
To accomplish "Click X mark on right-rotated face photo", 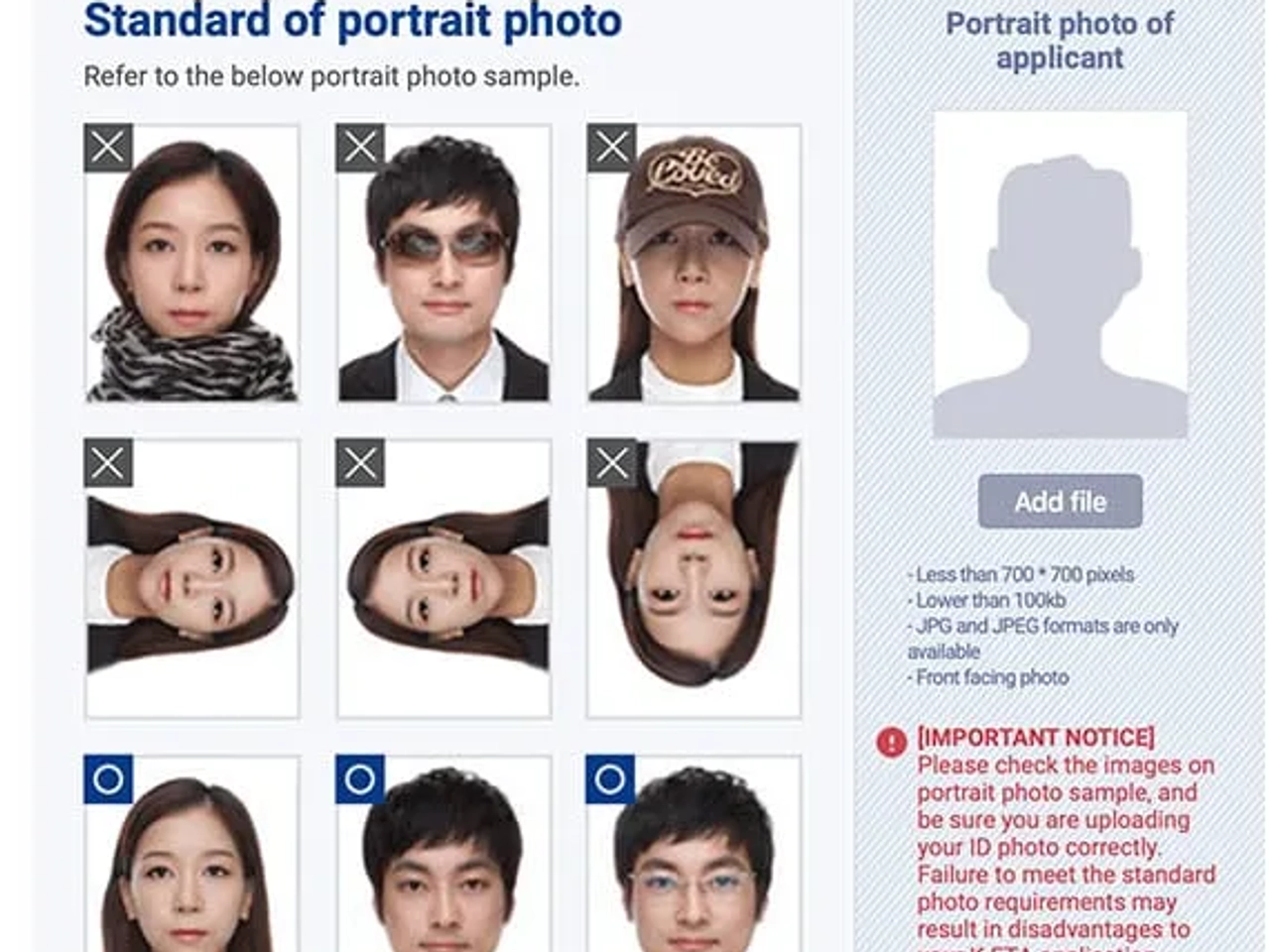I will coord(360,462).
